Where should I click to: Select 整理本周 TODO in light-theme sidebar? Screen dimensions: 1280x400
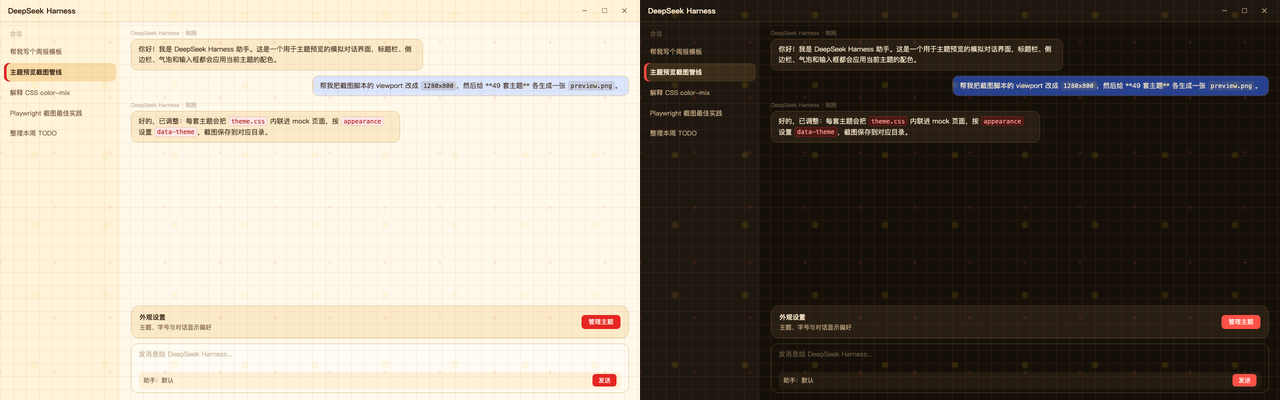pyautogui.click(x=60, y=133)
